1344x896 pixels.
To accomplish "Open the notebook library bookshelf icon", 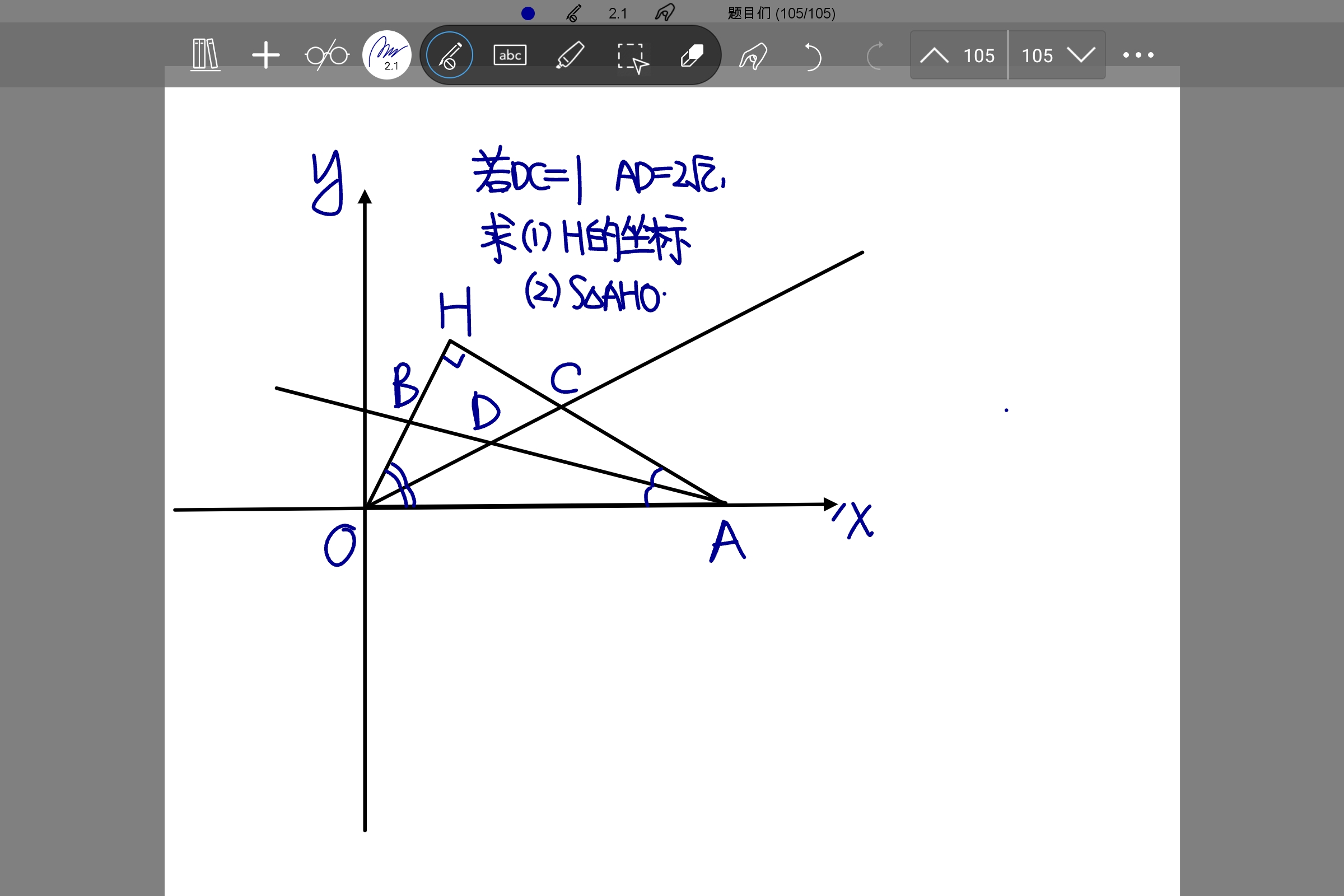I will click(205, 55).
